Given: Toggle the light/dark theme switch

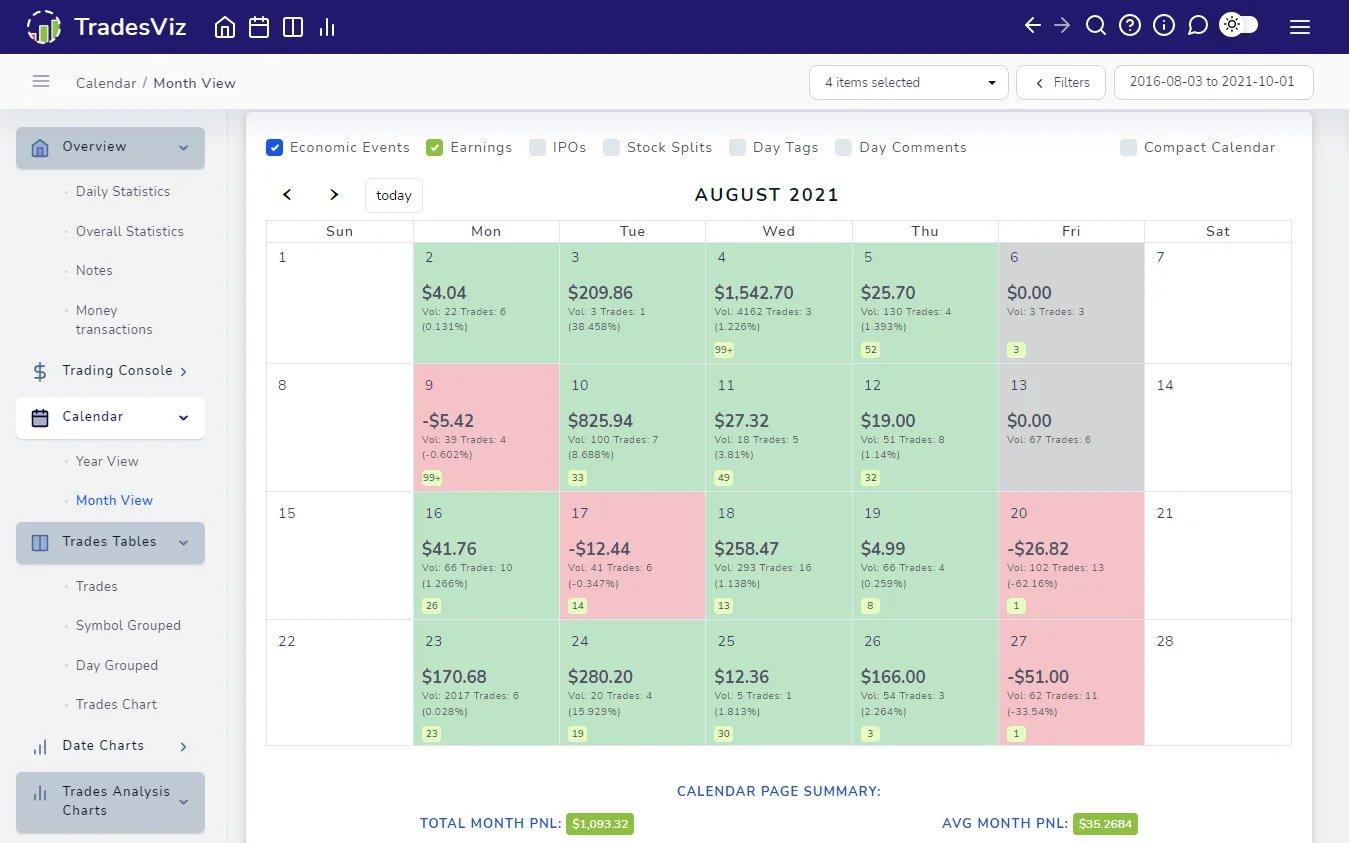Looking at the screenshot, I should point(1239,25).
